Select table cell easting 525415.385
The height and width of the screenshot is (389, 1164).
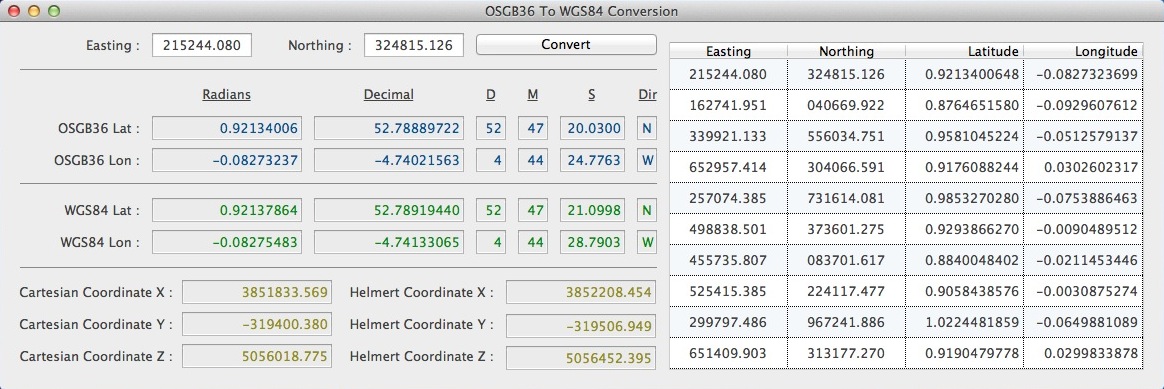(728, 292)
